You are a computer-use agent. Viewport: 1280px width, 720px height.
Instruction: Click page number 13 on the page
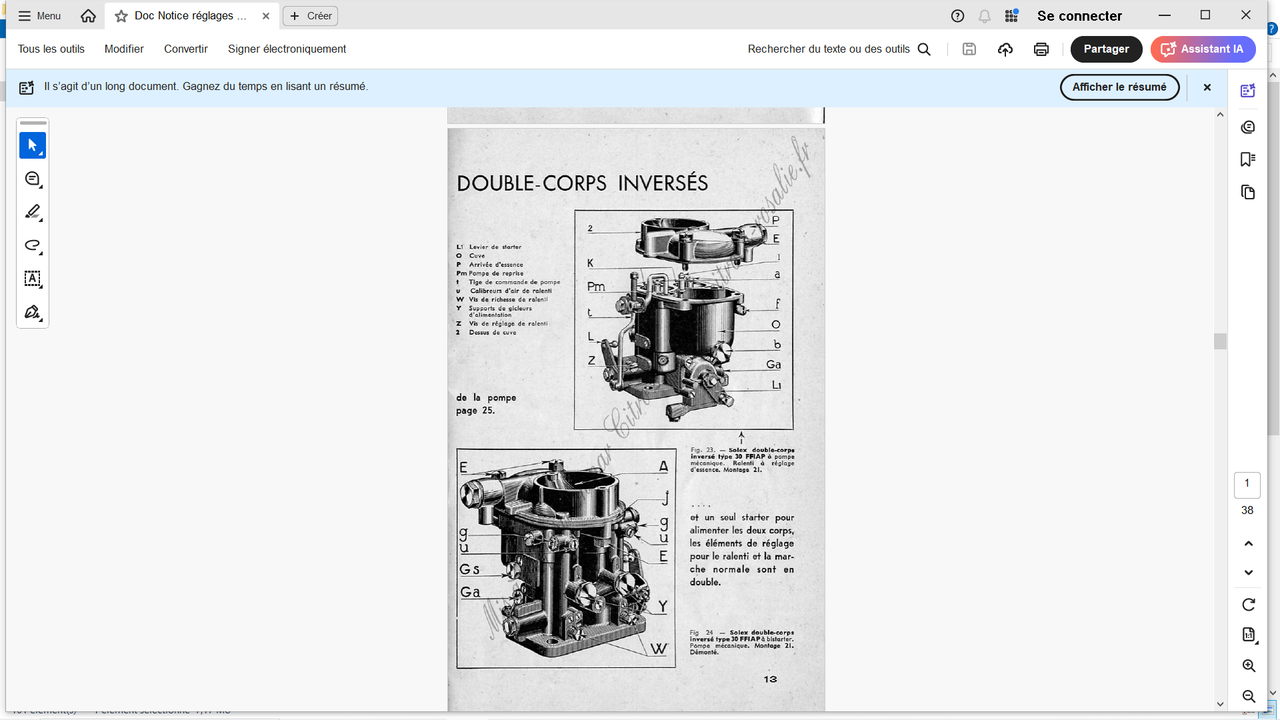(770, 679)
